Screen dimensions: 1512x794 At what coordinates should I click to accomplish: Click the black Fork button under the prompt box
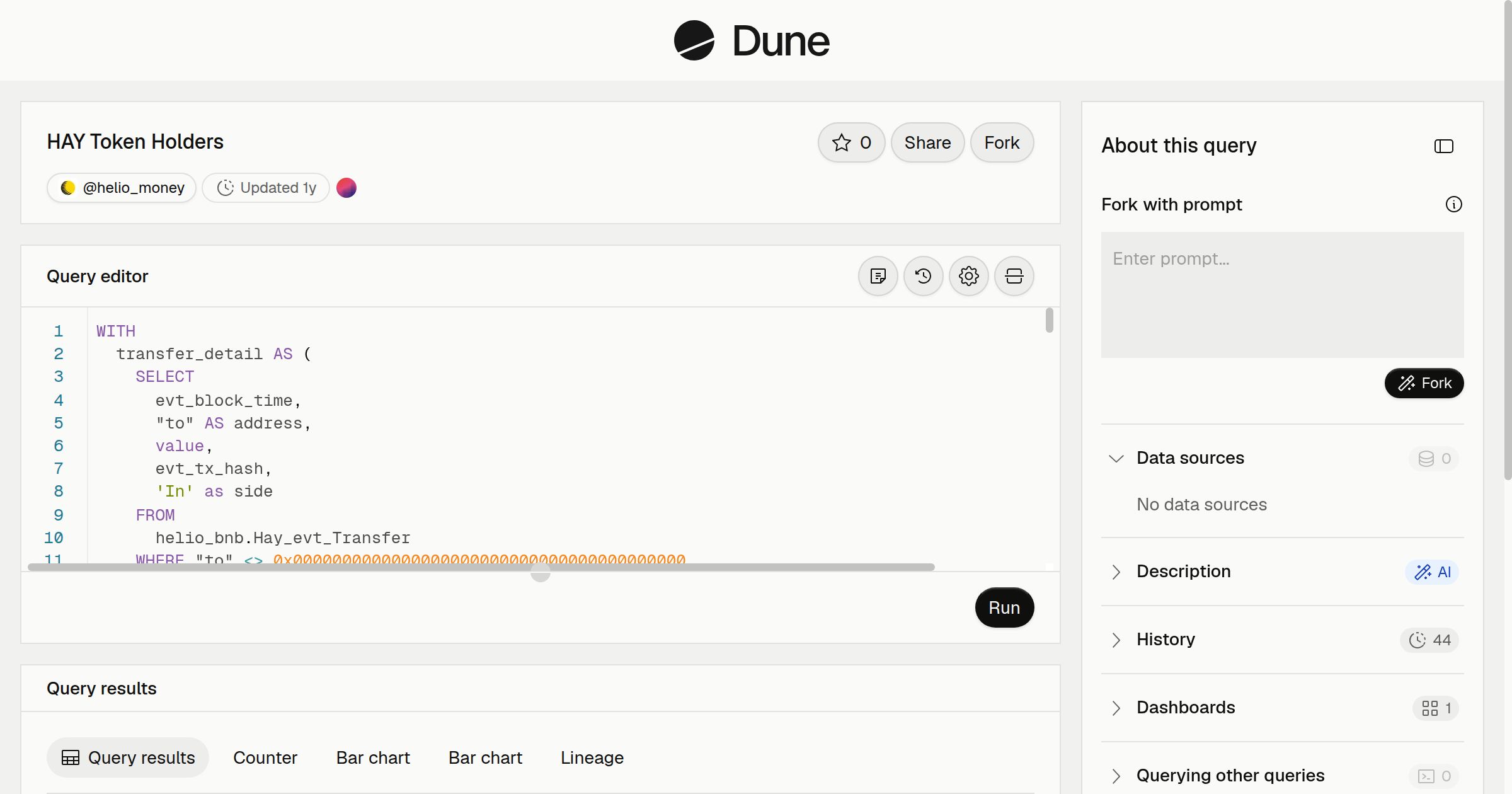click(1424, 383)
